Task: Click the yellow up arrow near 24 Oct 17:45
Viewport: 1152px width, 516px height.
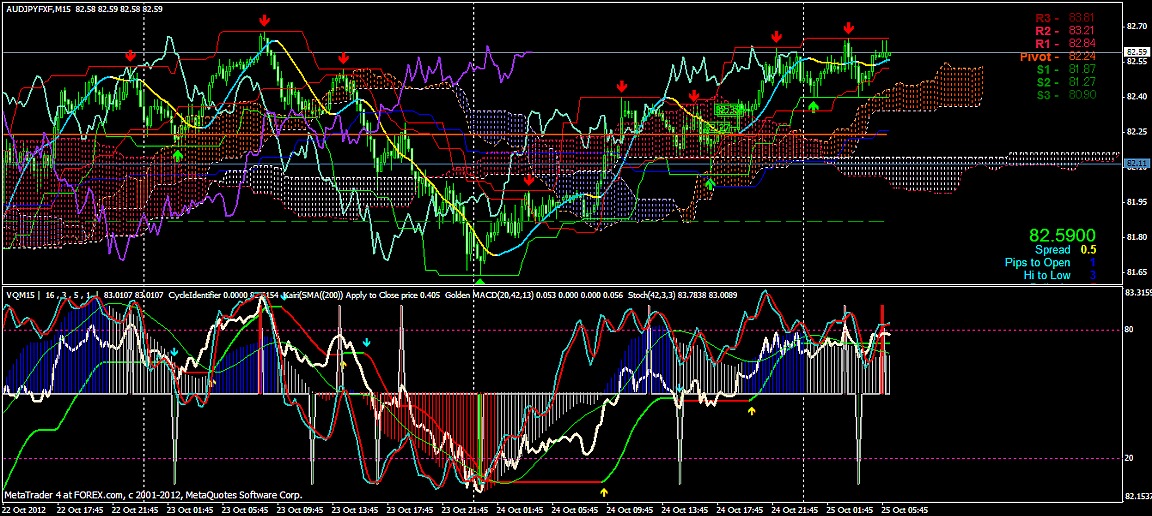Action: (x=752, y=410)
